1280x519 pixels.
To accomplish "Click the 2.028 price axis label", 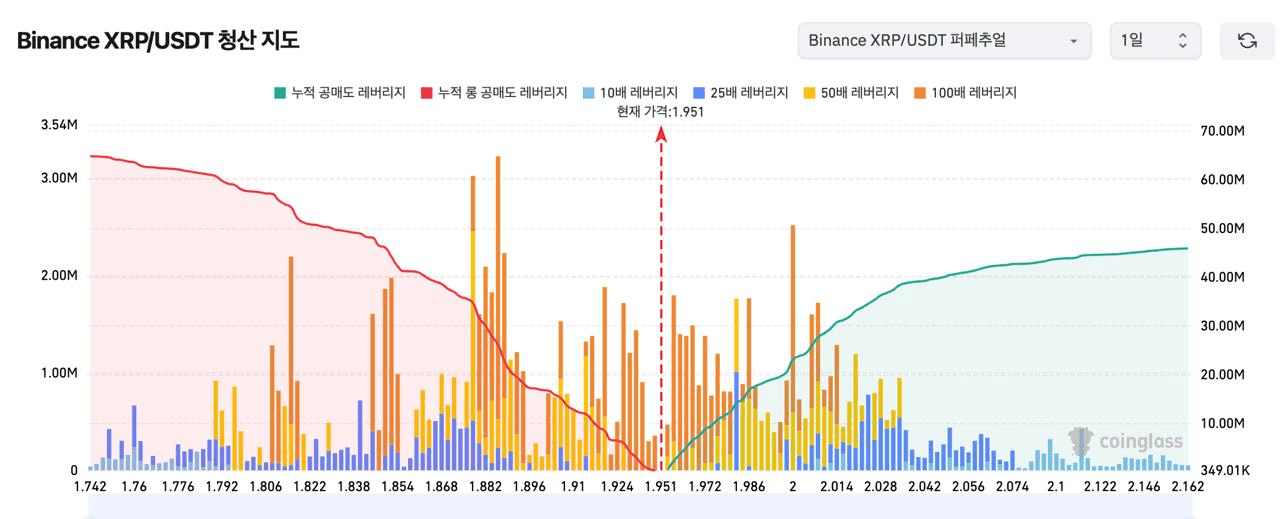I will 880,487.
